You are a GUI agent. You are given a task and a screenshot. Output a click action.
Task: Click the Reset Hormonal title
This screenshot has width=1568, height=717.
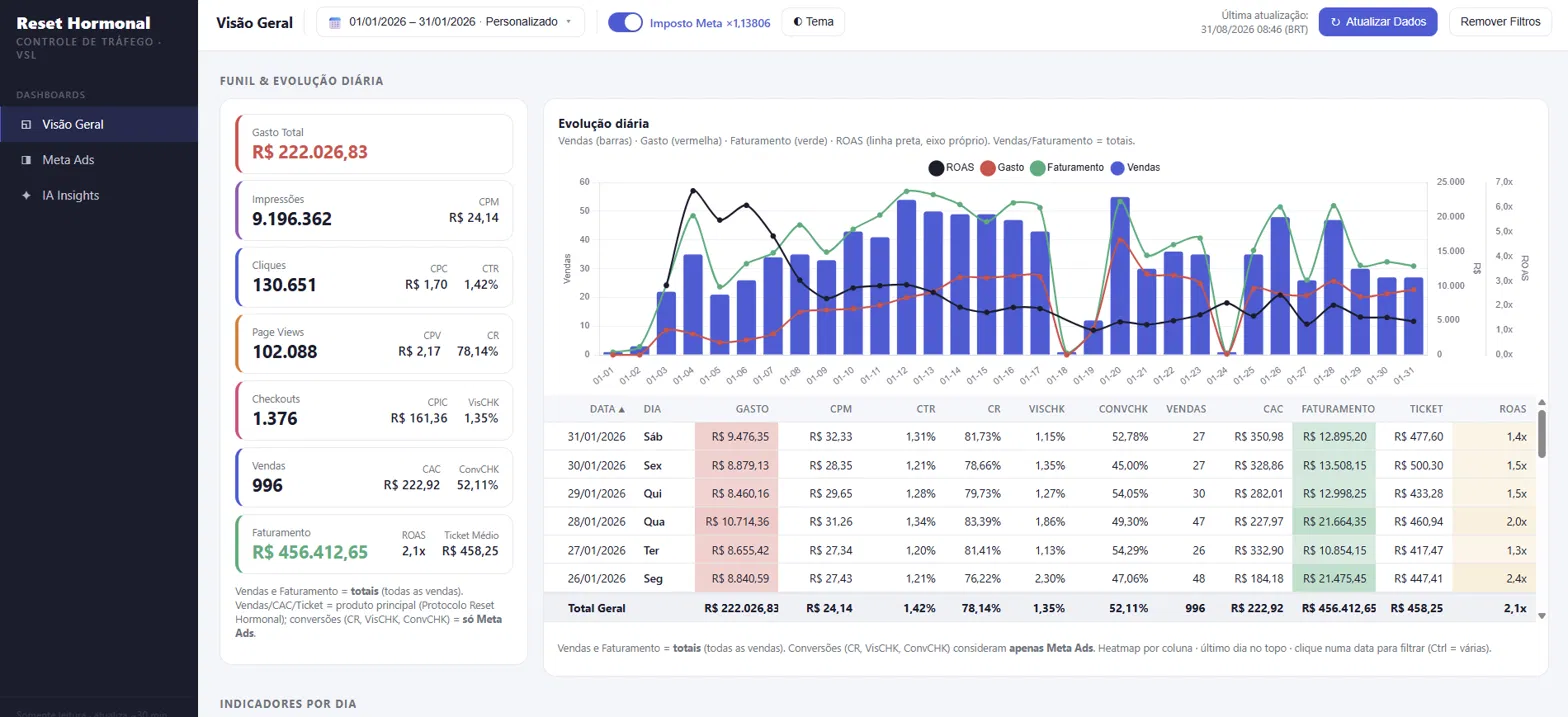click(x=84, y=23)
